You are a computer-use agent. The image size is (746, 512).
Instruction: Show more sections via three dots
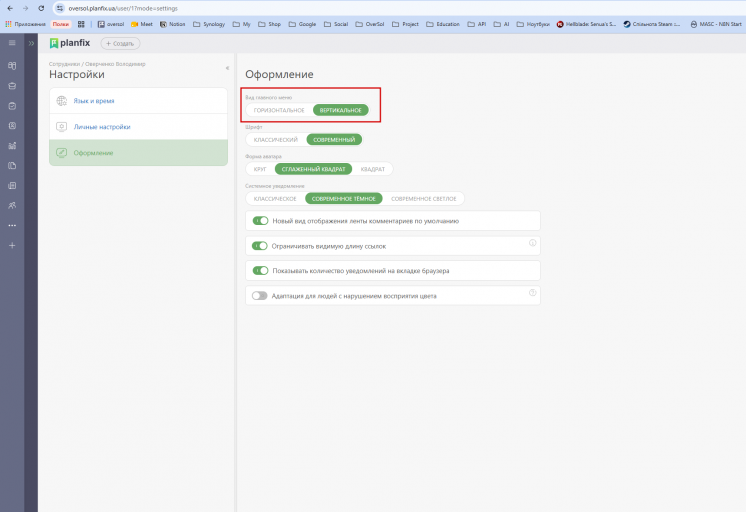click(x=12, y=226)
